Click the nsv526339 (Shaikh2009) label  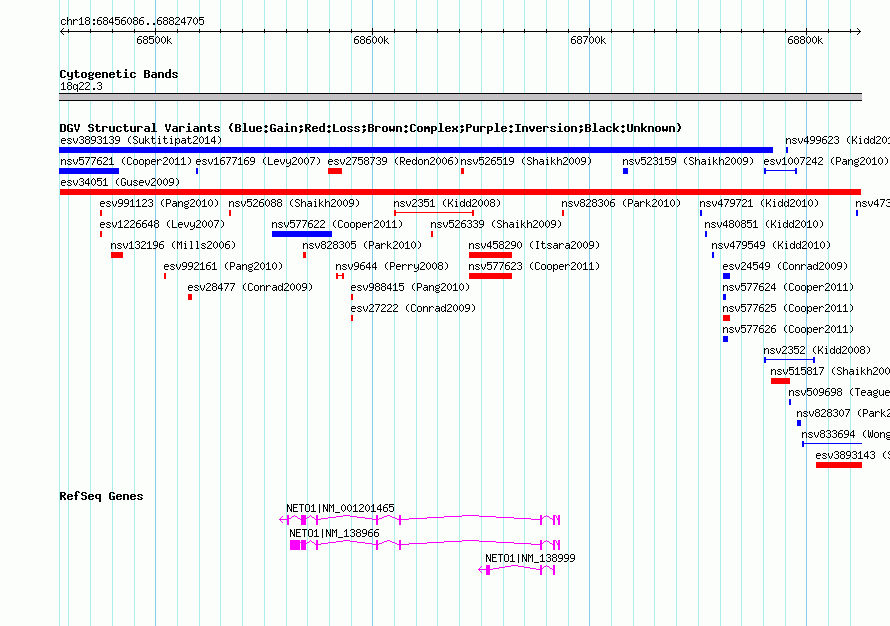tap(496, 224)
